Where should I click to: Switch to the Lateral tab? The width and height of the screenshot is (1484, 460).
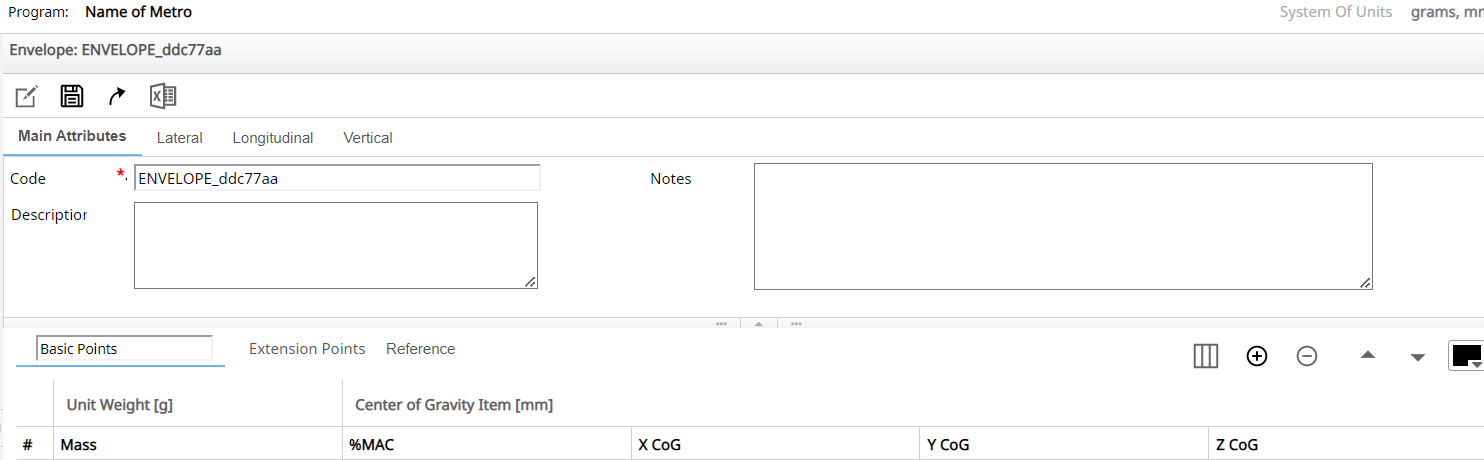[180, 138]
